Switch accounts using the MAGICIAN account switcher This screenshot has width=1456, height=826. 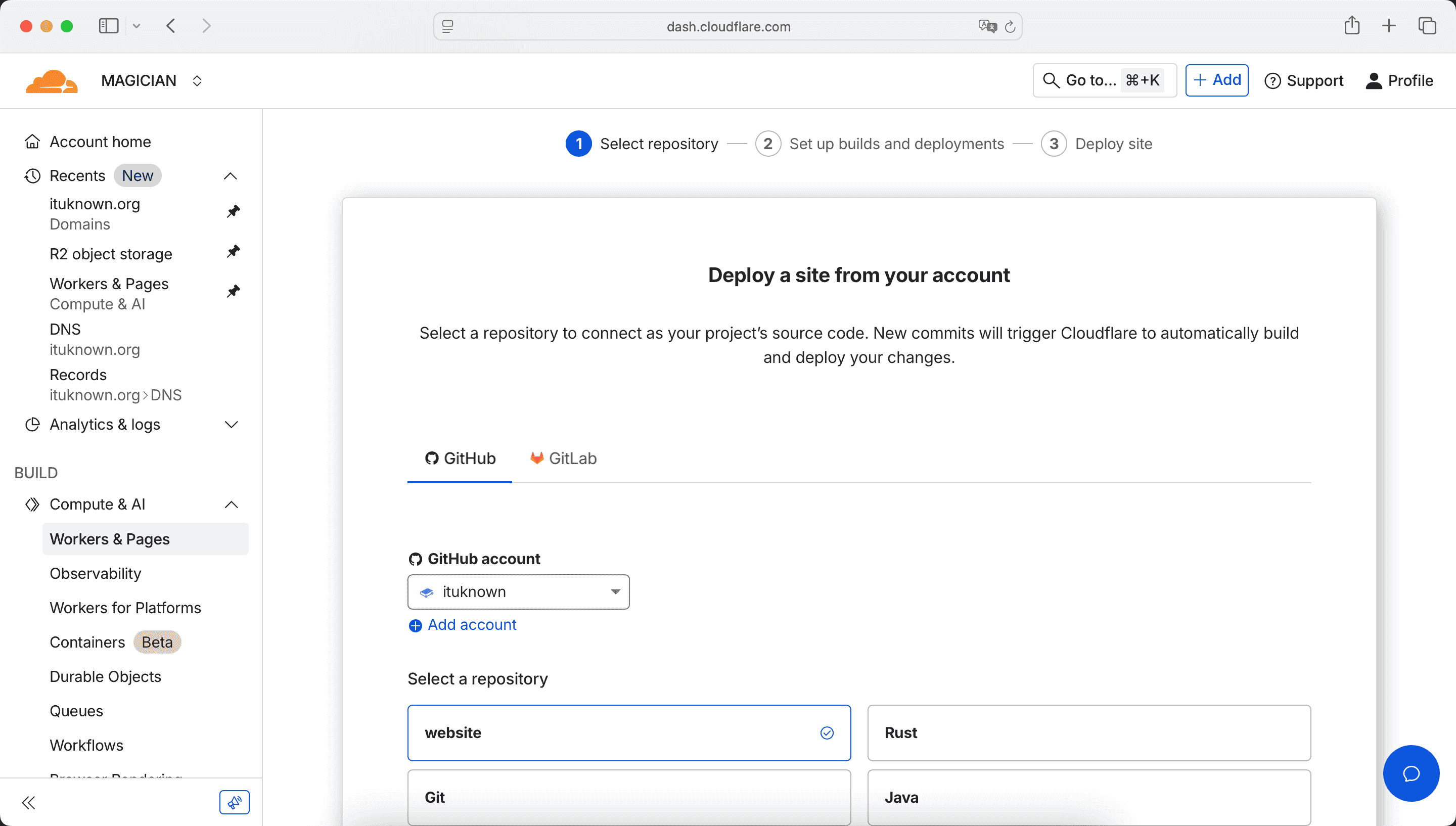pos(196,80)
